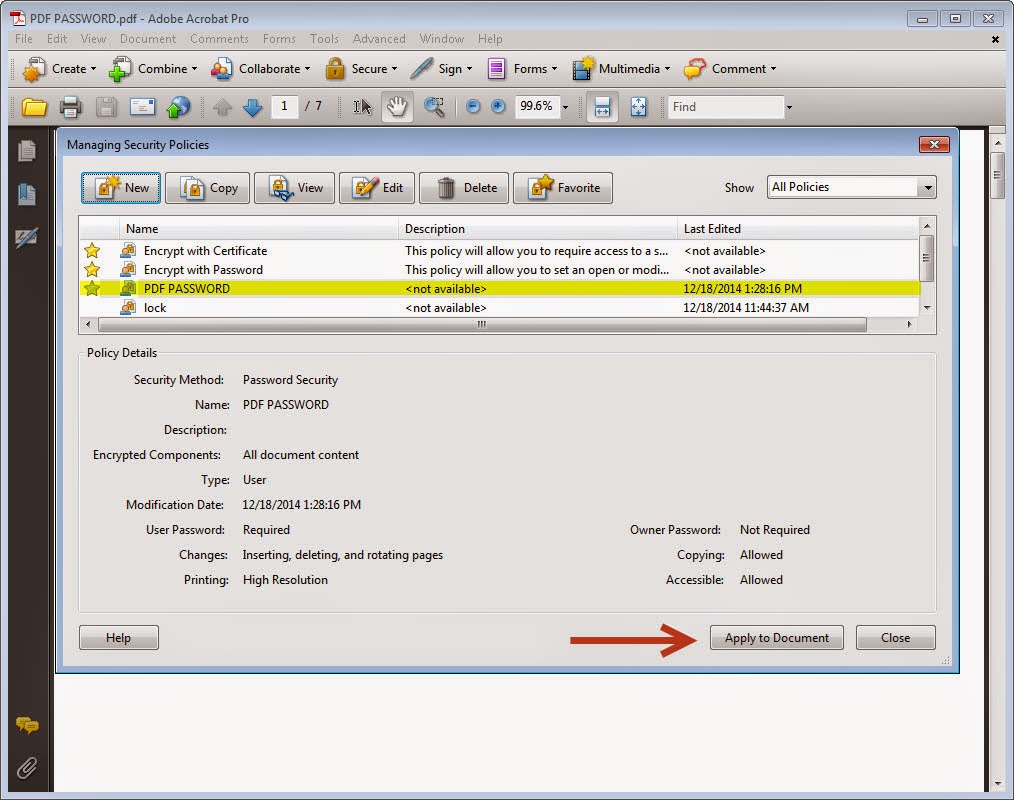Screen dimensions: 1014x800
Task: Toggle favorite star for Encrypt with Certificate
Action: [92, 250]
